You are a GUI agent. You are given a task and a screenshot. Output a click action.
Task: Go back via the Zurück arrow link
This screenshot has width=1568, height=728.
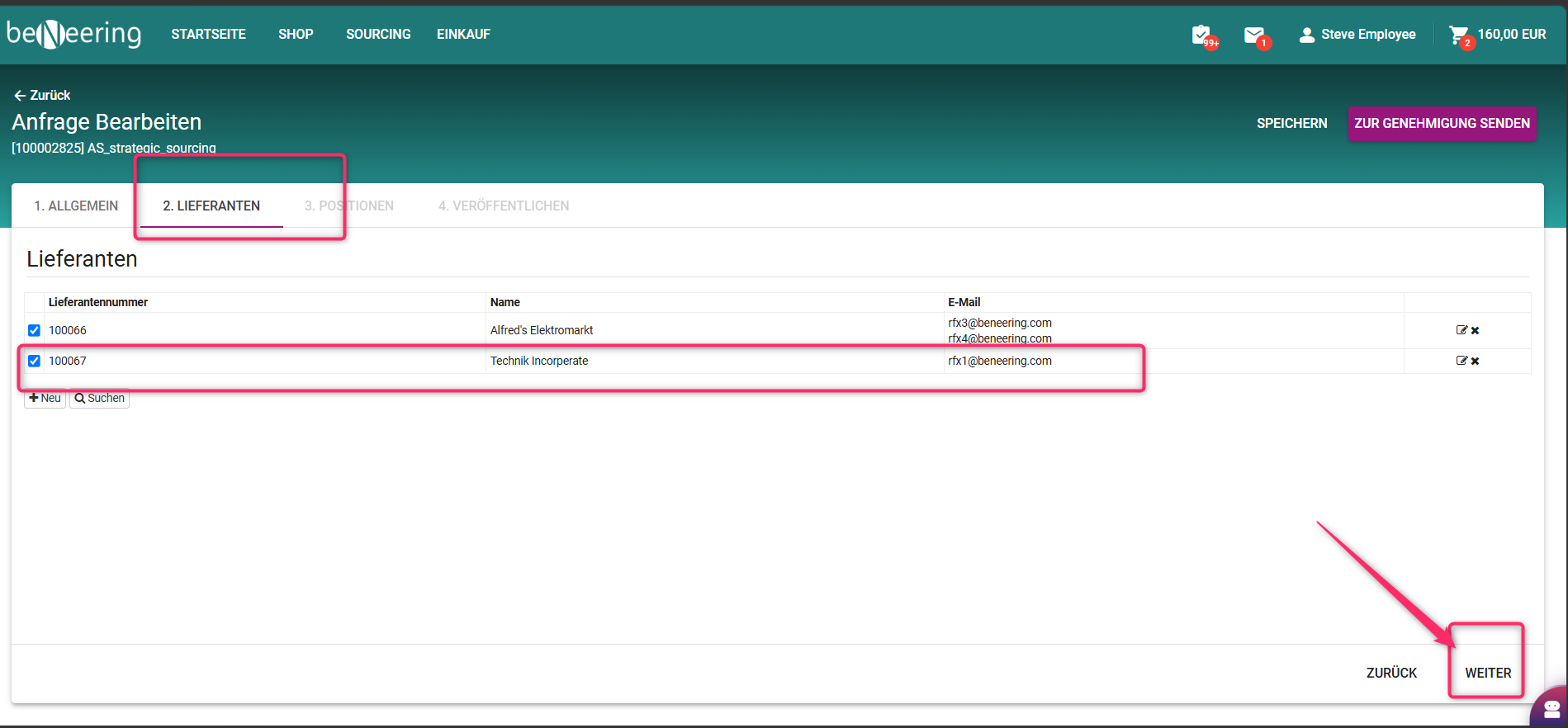42,95
